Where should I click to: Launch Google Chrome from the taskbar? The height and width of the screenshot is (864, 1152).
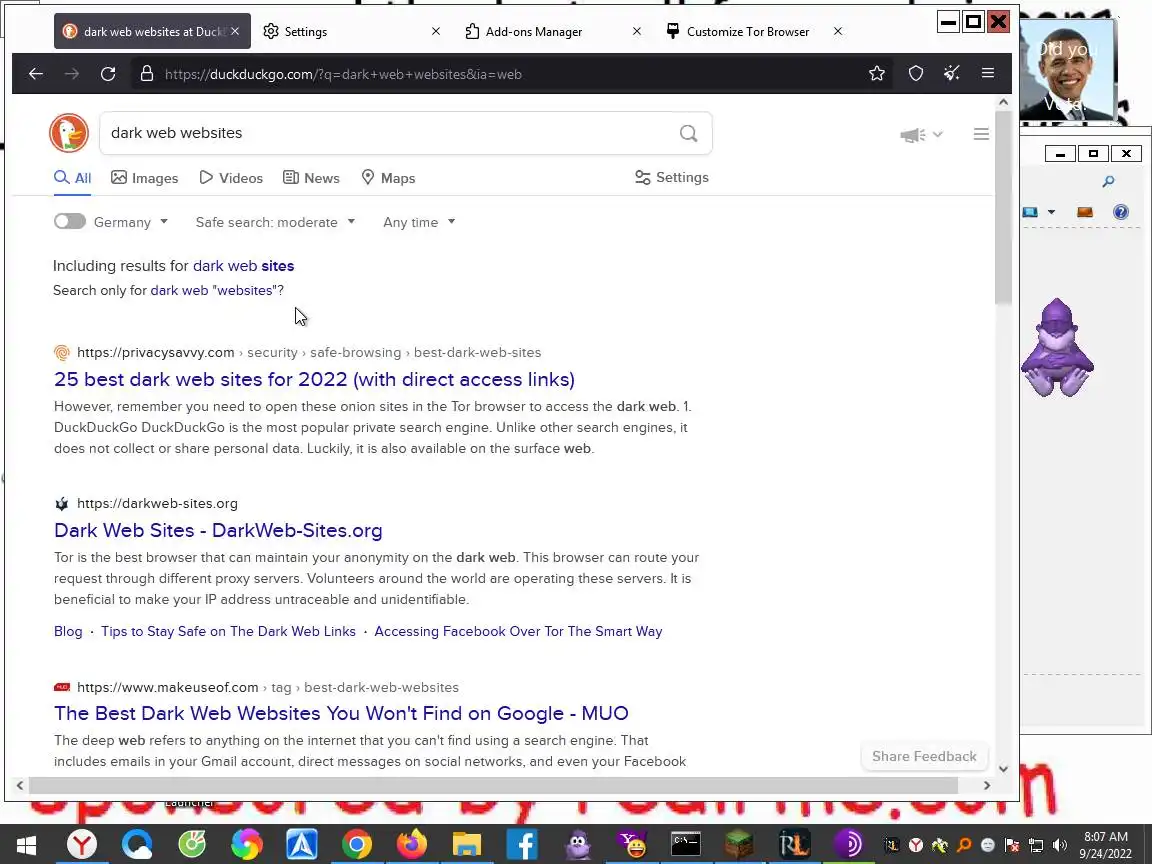coord(356,844)
